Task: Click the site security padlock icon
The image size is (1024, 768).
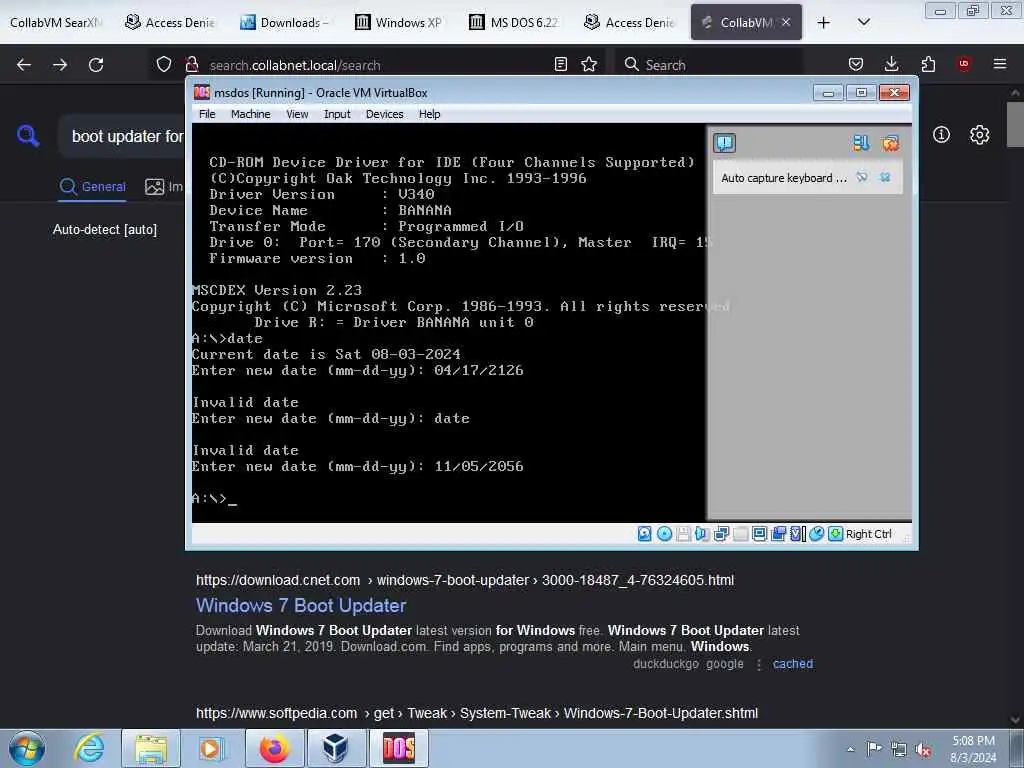Action: [x=192, y=64]
